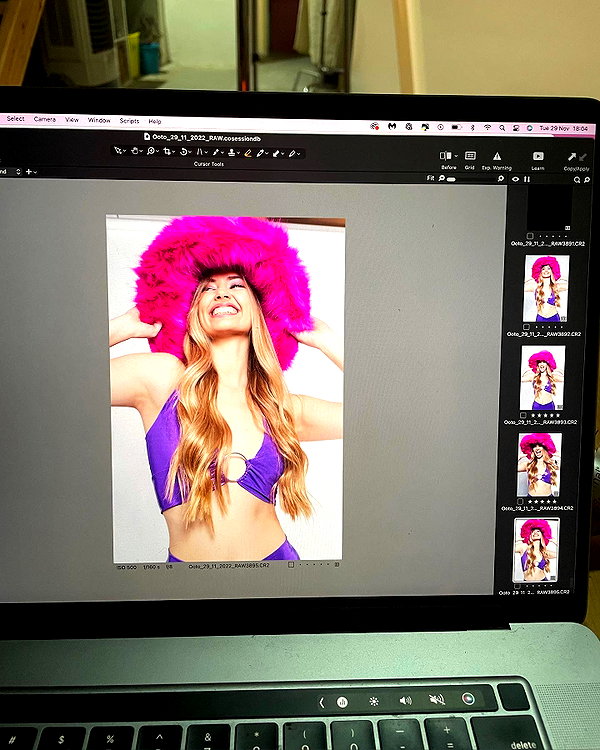The image size is (600, 750).
Task: Click the viewer zoom-in magnifier icon
Action: 500,178
